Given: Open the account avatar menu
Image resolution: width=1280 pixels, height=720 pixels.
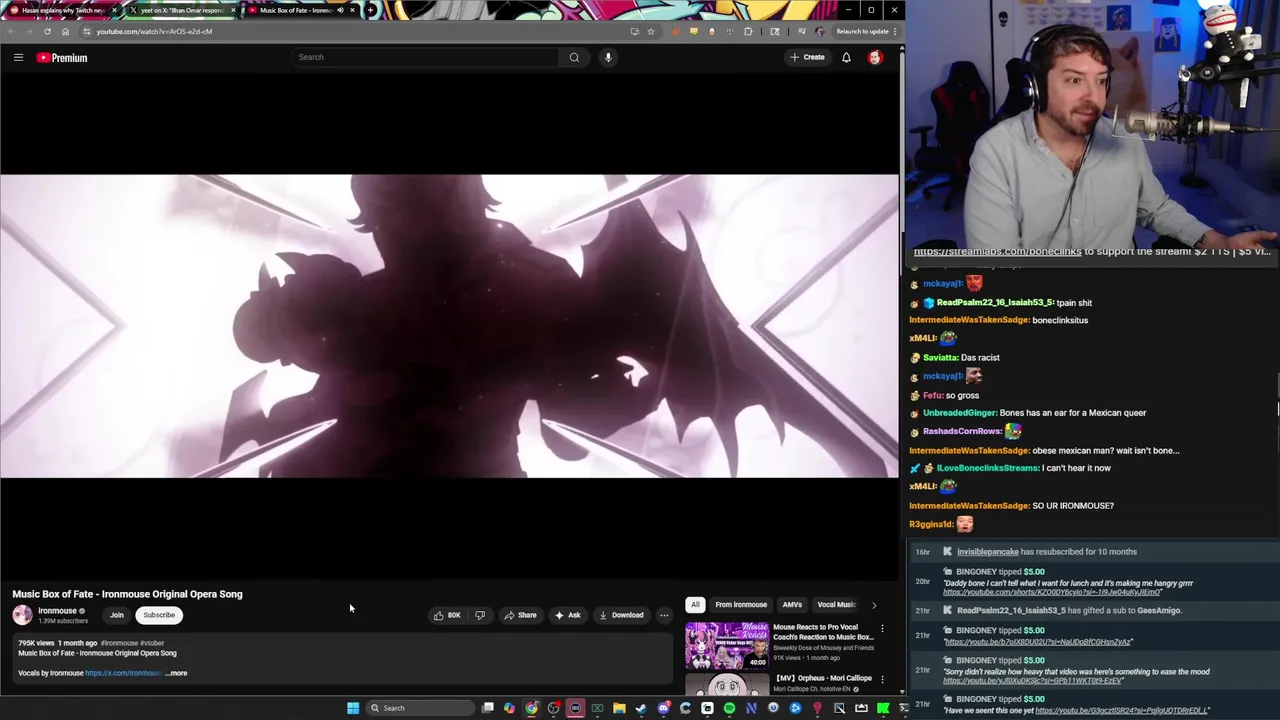Looking at the screenshot, I should click(x=875, y=57).
